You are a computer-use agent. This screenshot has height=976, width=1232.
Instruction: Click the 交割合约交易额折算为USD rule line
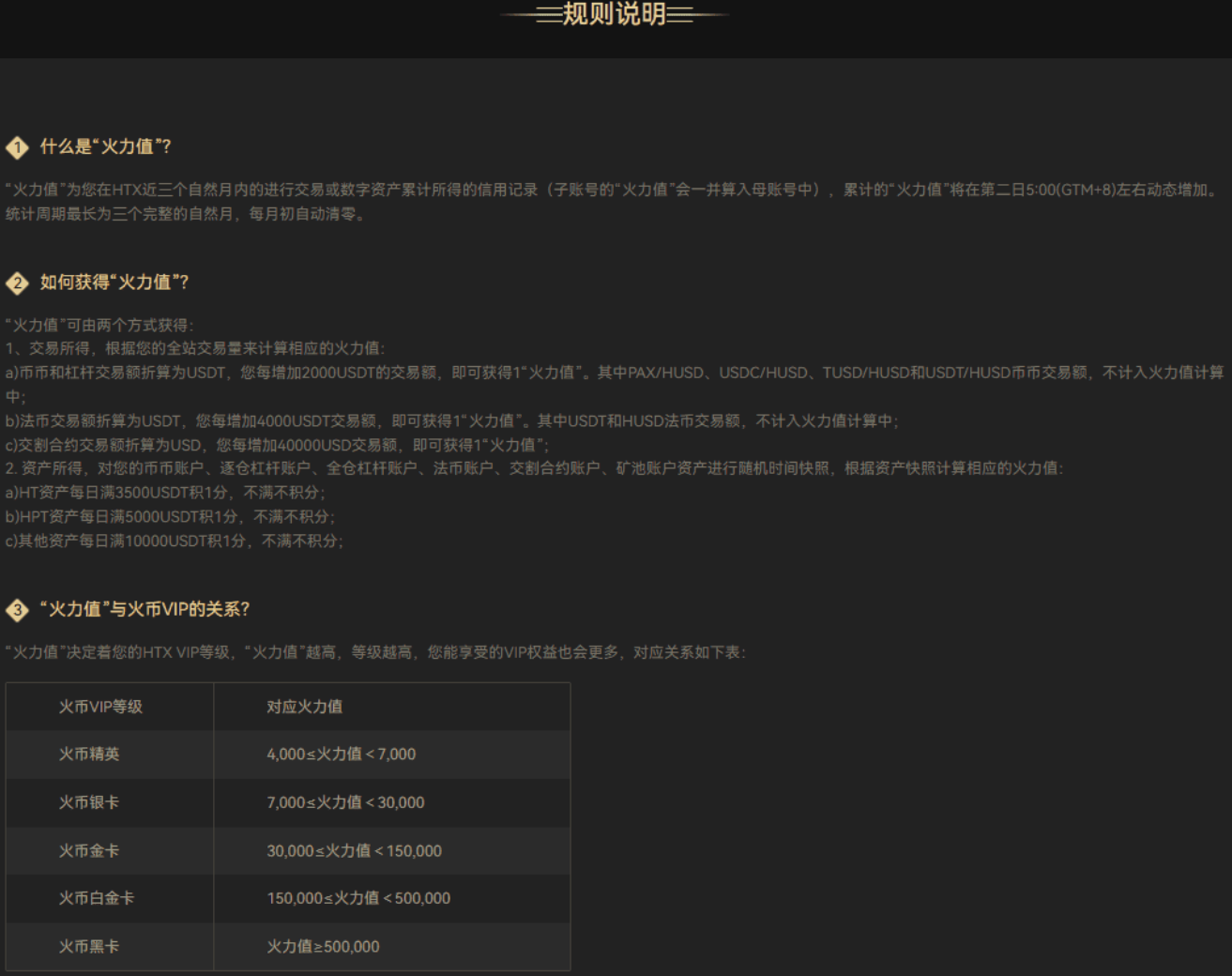tap(277, 445)
